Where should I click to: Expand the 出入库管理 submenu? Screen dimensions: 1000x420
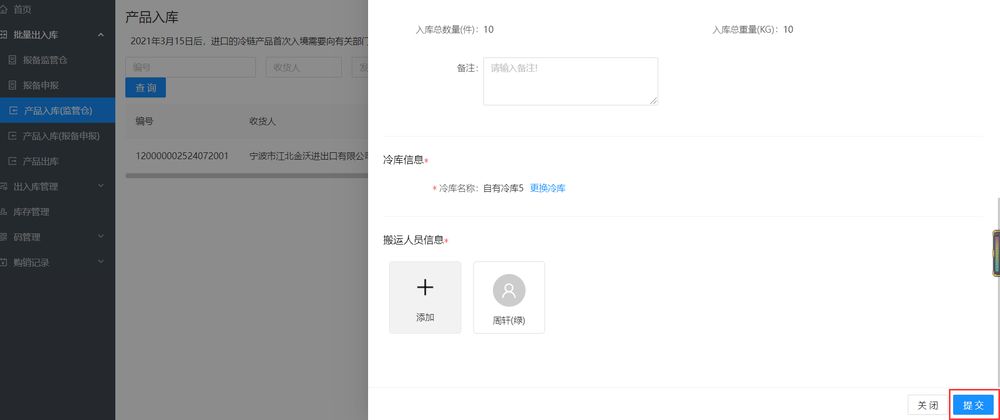pyautogui.click(x=101, y=186)
